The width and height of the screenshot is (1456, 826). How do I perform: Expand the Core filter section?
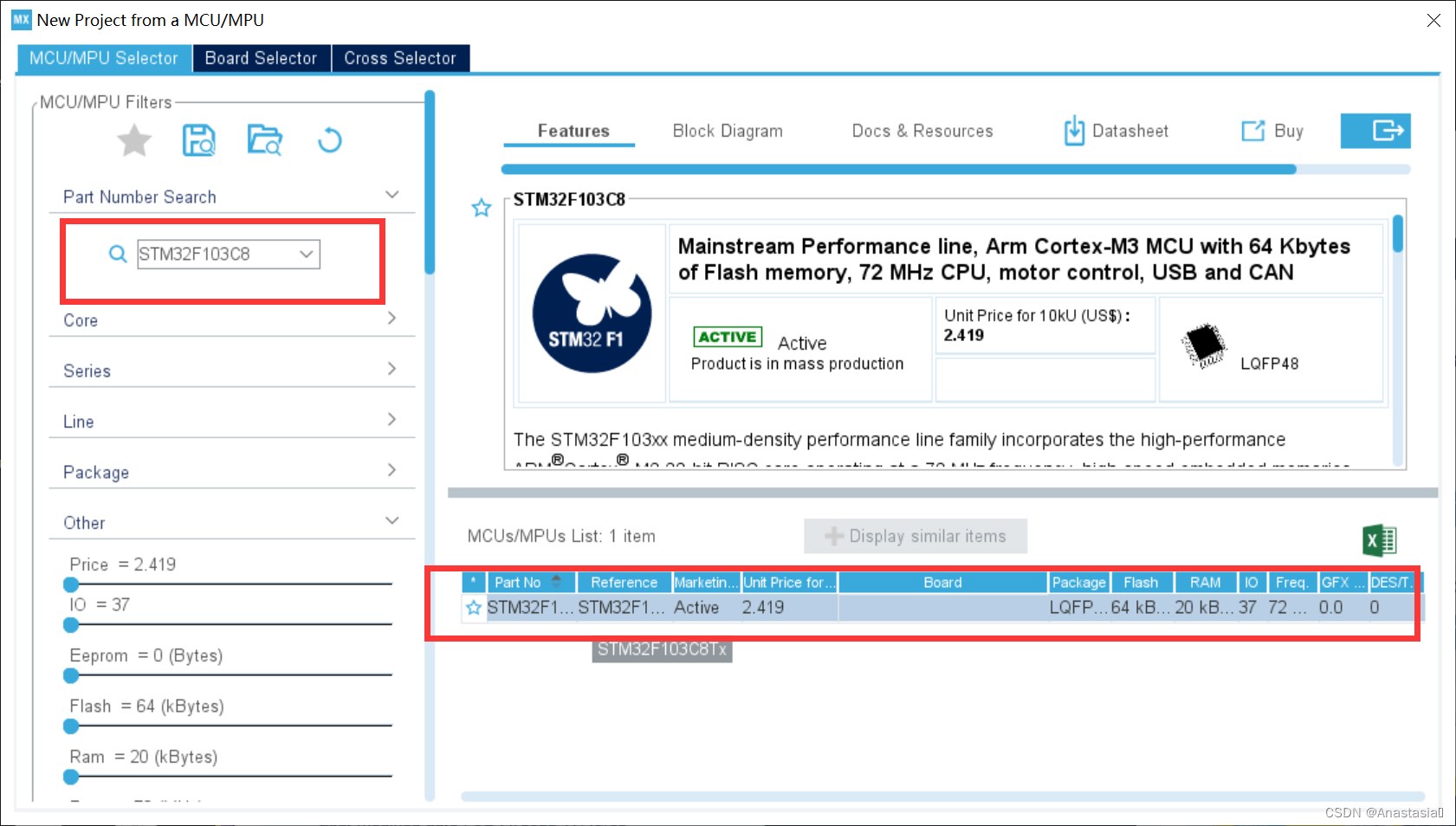coord(392,318)
